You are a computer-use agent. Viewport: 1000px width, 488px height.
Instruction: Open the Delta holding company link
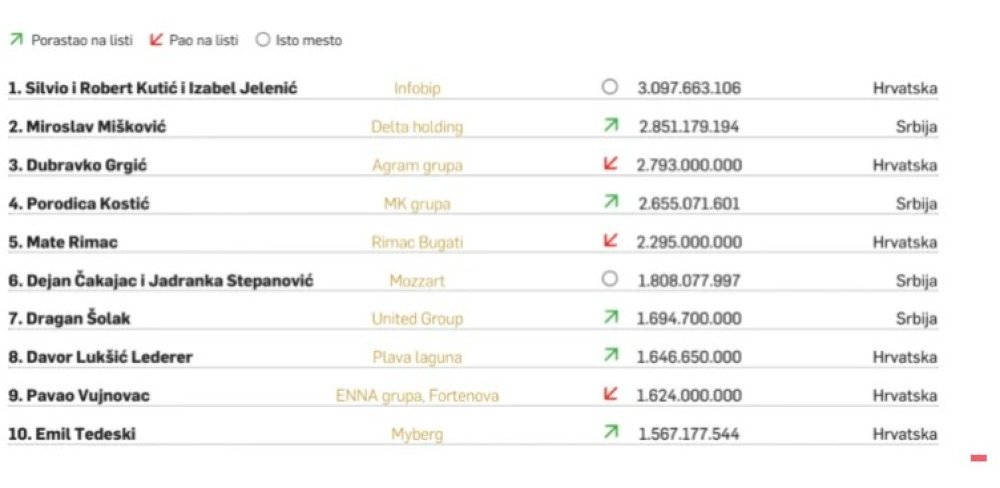tap(417, 127)
